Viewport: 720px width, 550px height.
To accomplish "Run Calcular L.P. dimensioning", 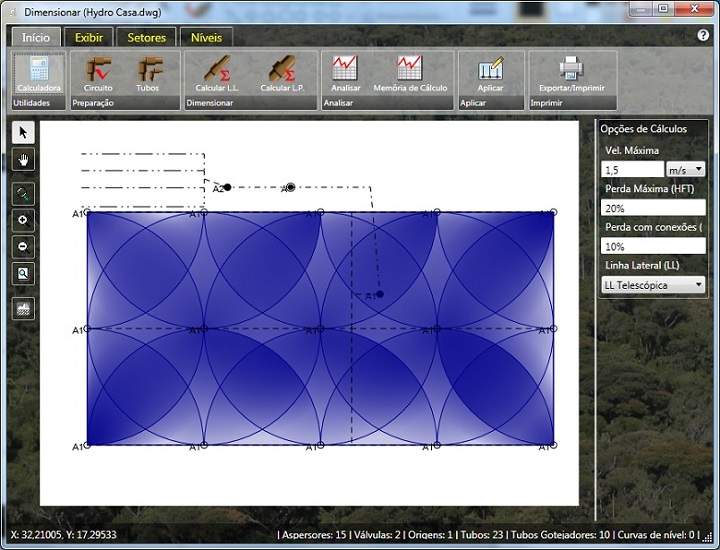I will tap(282, 73).
